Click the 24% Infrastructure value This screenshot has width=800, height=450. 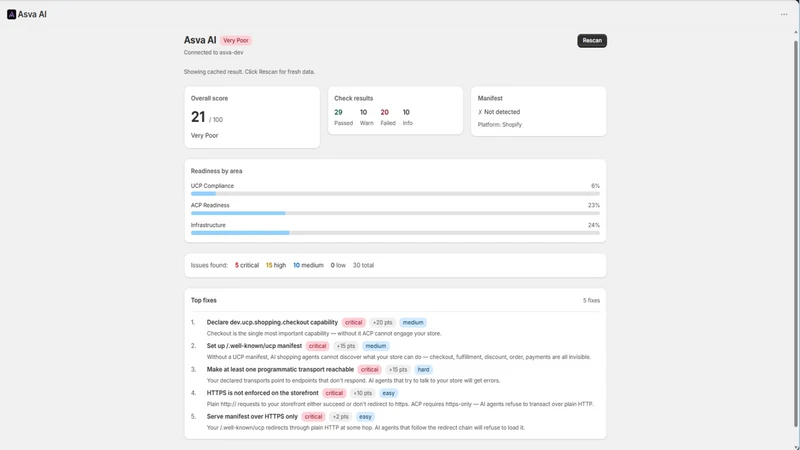(593, 225)
